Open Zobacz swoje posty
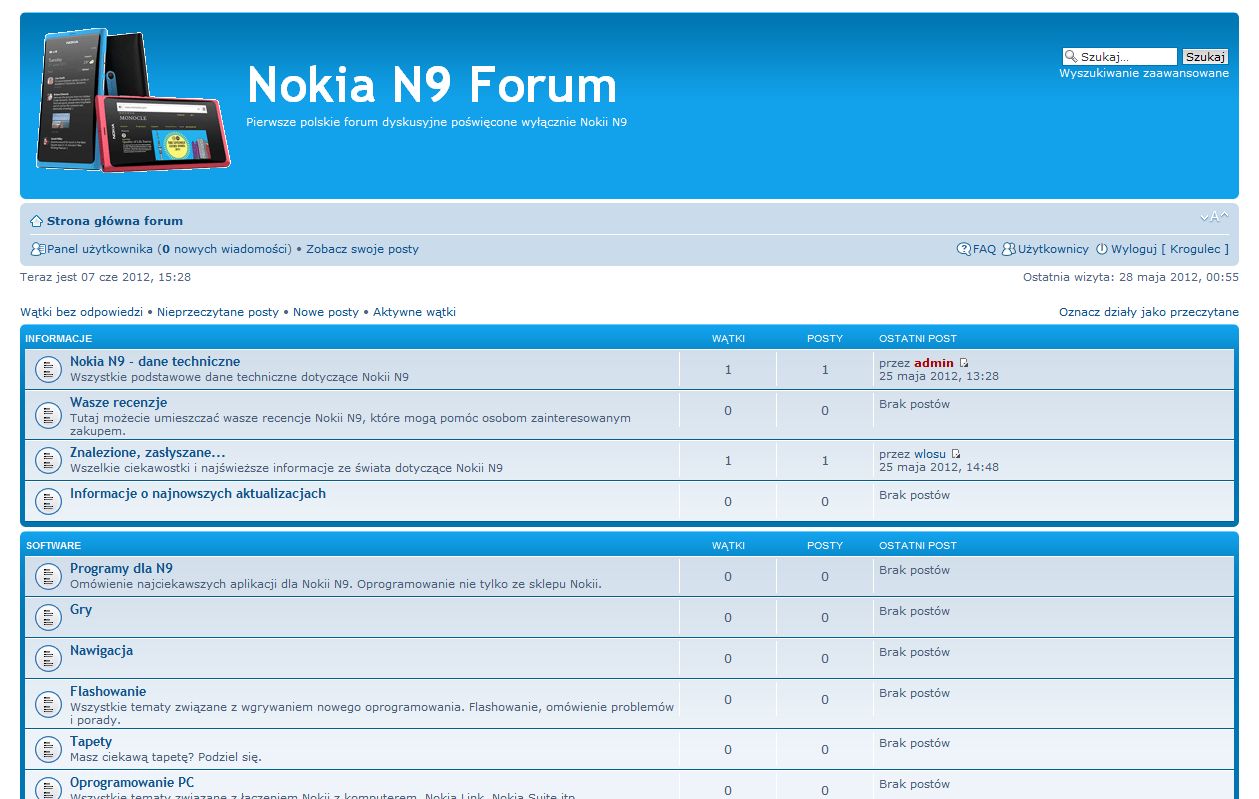 [x=362, y=249]
